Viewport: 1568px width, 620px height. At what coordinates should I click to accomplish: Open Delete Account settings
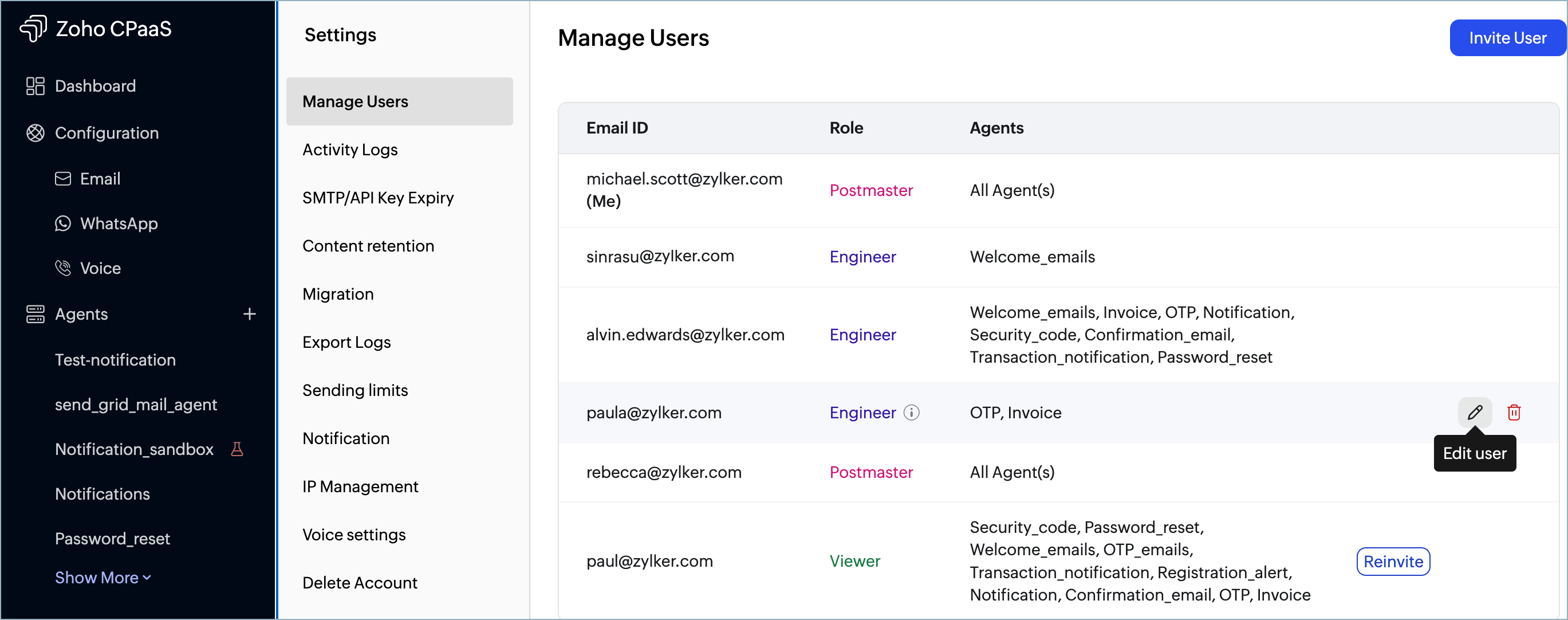tap(360, 582)
